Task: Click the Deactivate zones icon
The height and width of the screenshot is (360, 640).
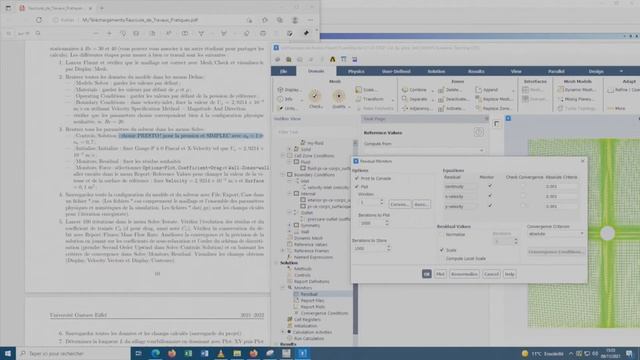Action: 441,99
